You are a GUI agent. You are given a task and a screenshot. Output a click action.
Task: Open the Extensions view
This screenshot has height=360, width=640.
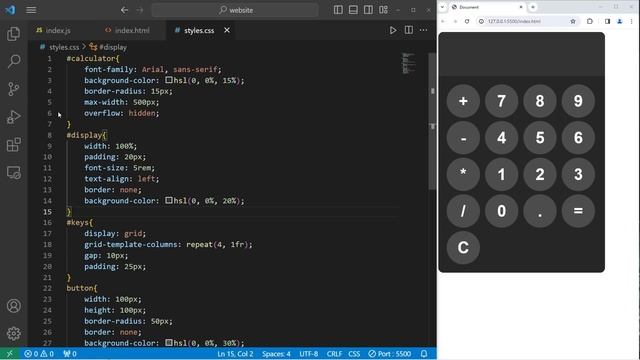point(13,144)
